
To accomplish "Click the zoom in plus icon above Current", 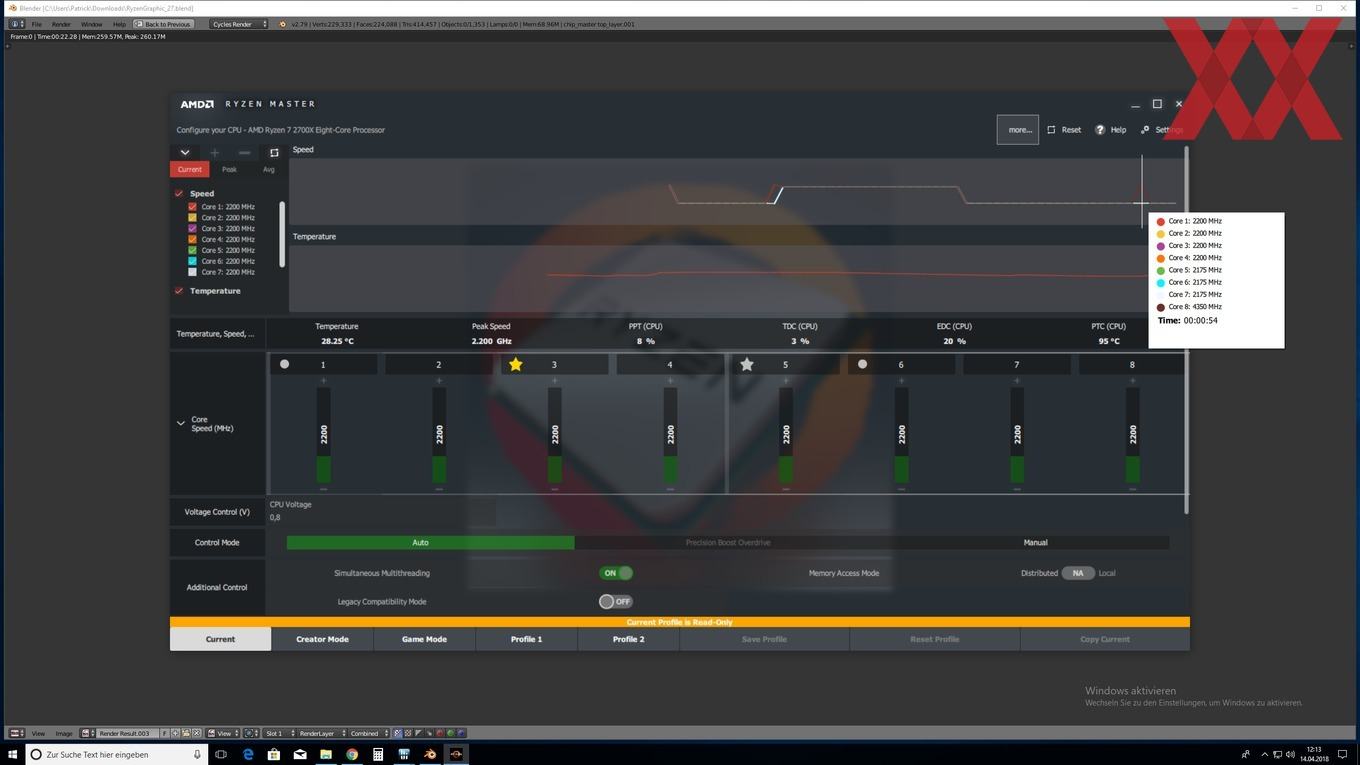I will [214, 153].
